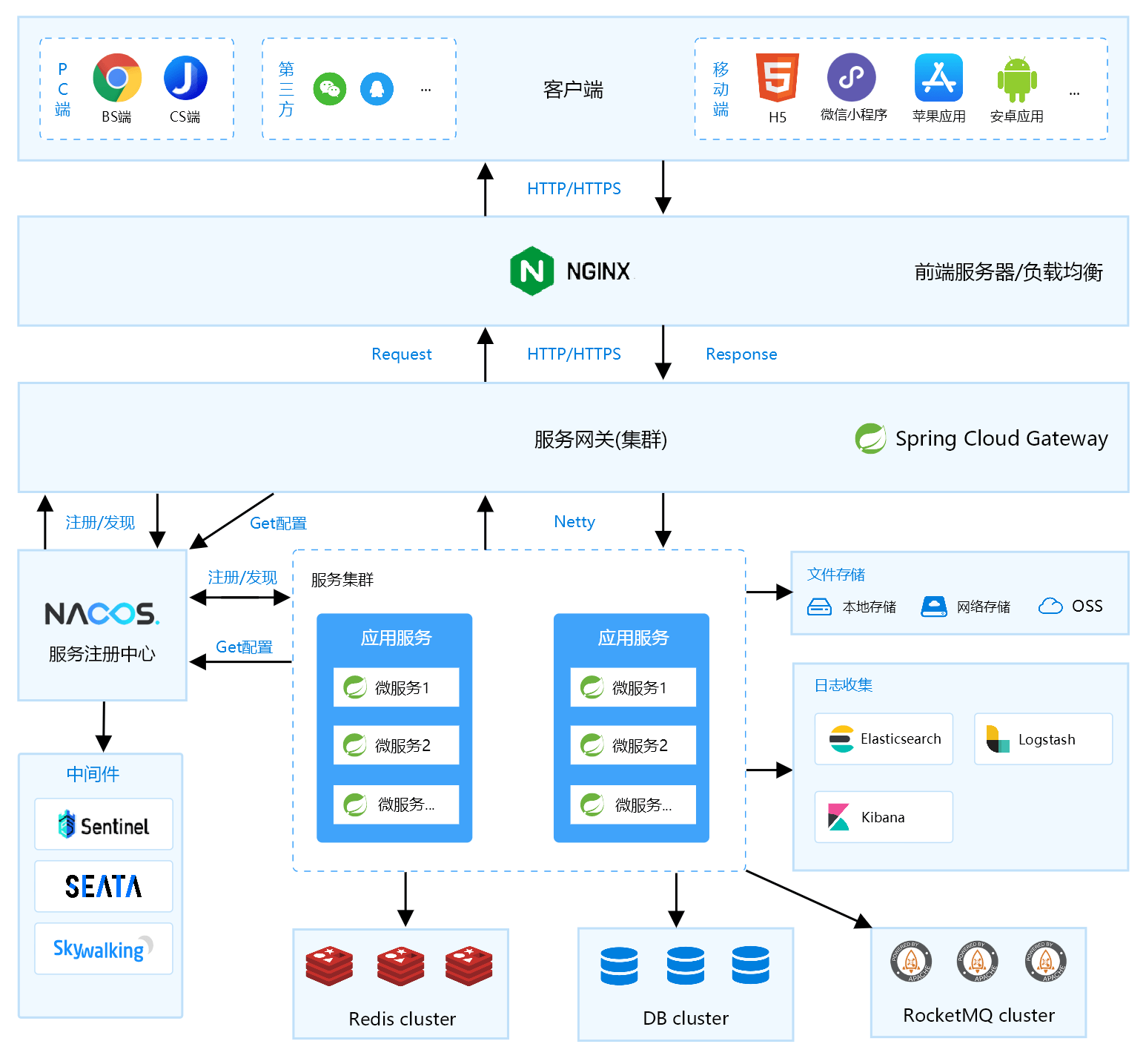Click the first DB cylinder icon

point(620,966)
